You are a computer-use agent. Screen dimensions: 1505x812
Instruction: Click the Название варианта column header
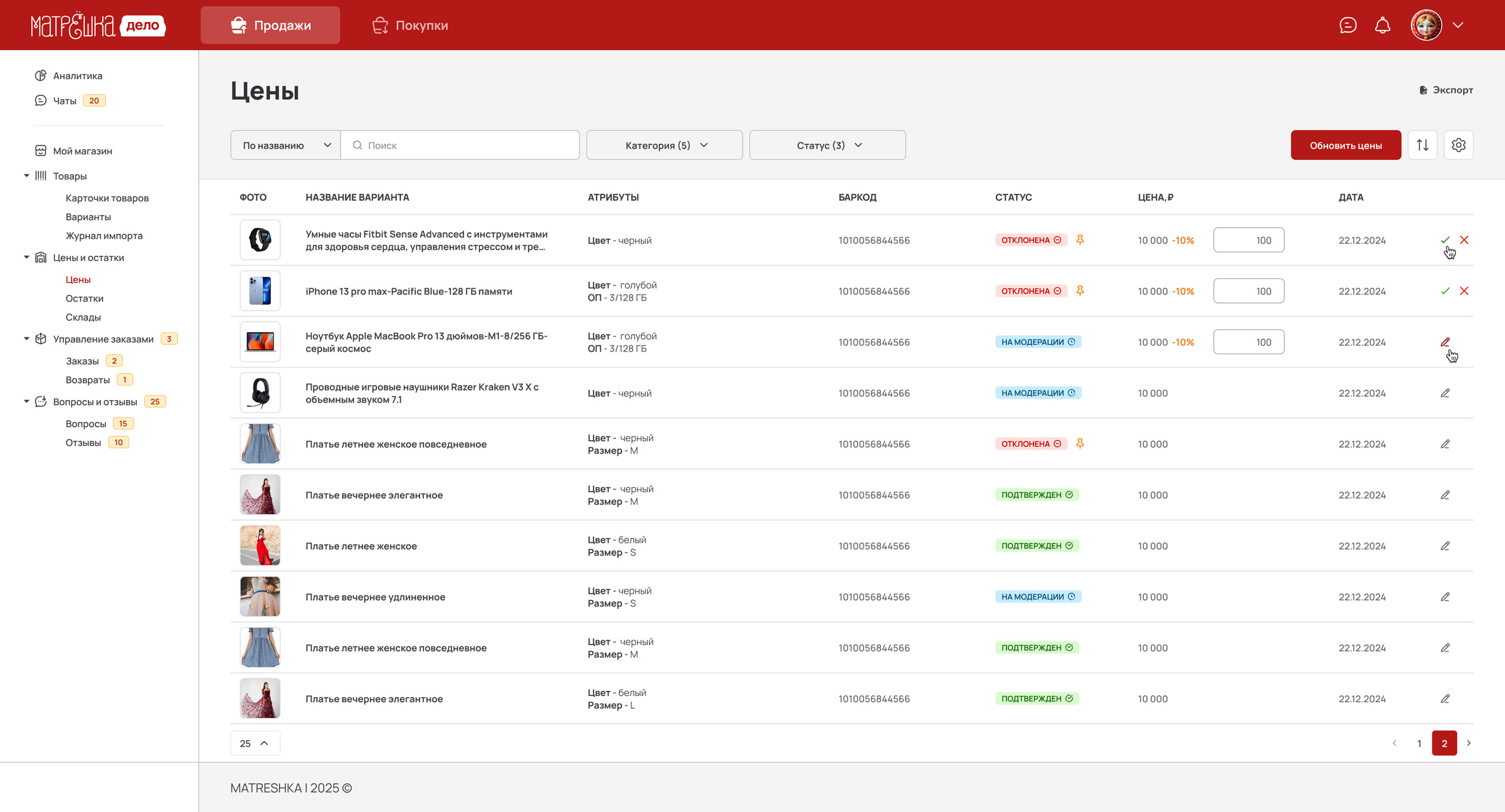pos(357,198)
